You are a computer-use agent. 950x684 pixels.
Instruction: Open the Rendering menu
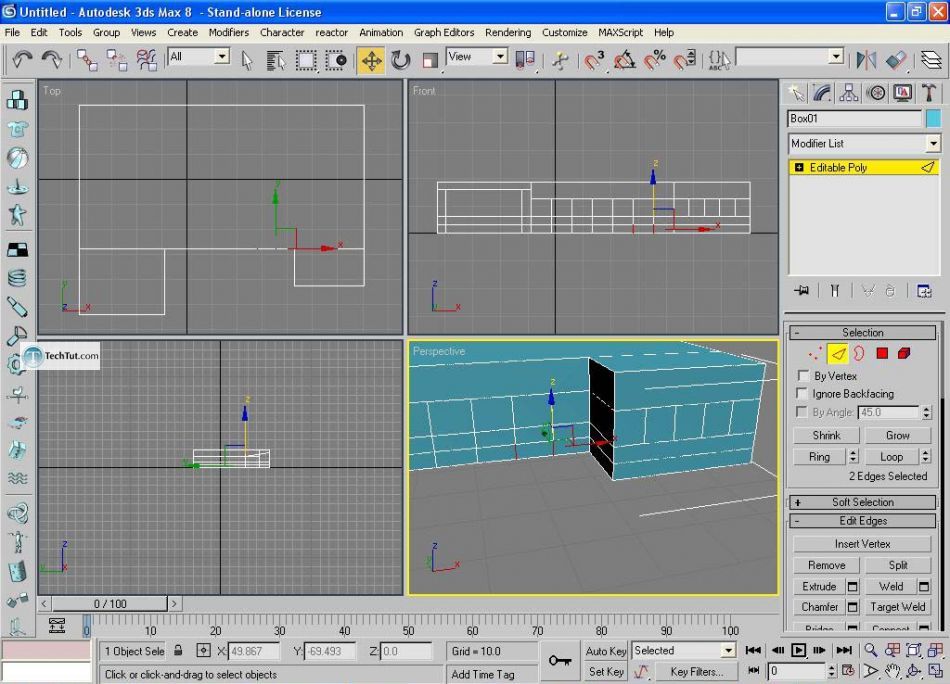point(508,33)
